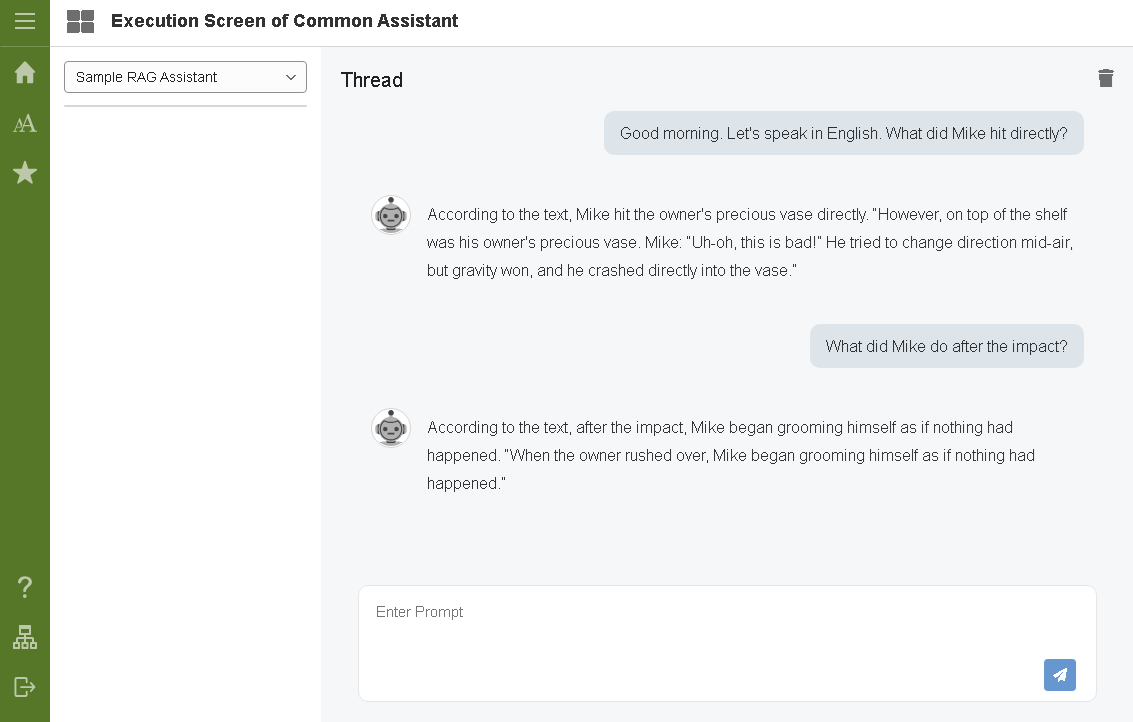This screenshot has height=722, width=1133.
Task: Open the Sample RAG Assistant dropdown
Action: tap(185, 77)
